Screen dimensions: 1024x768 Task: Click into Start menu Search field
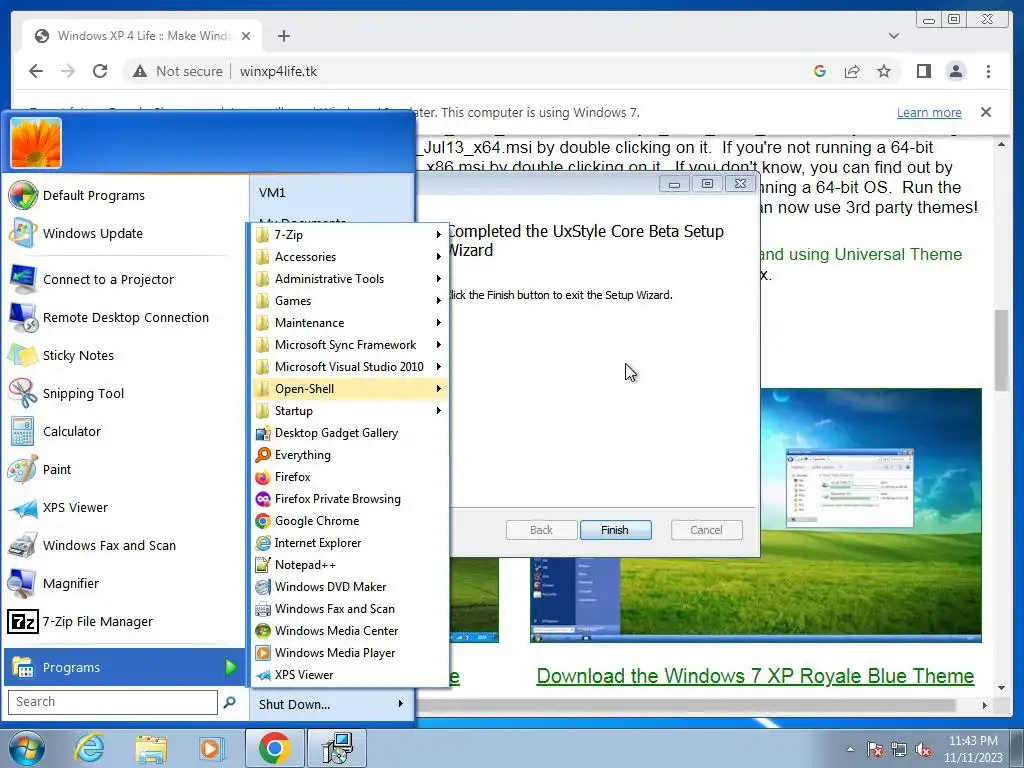coord(112,702)
